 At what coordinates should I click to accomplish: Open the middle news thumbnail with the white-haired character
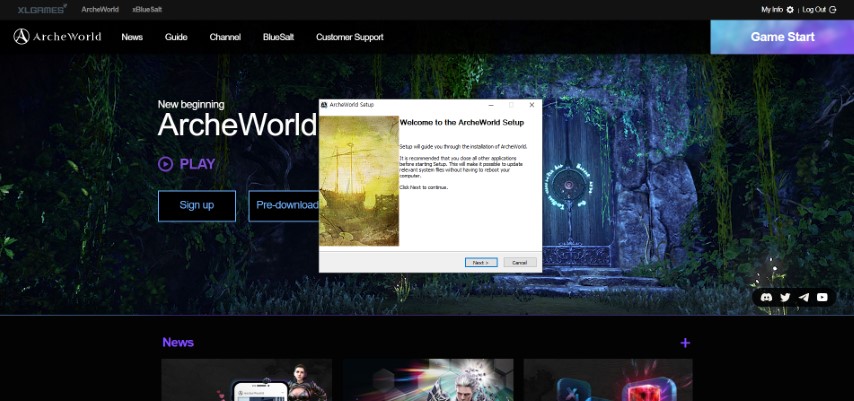(x=428, y=380)
